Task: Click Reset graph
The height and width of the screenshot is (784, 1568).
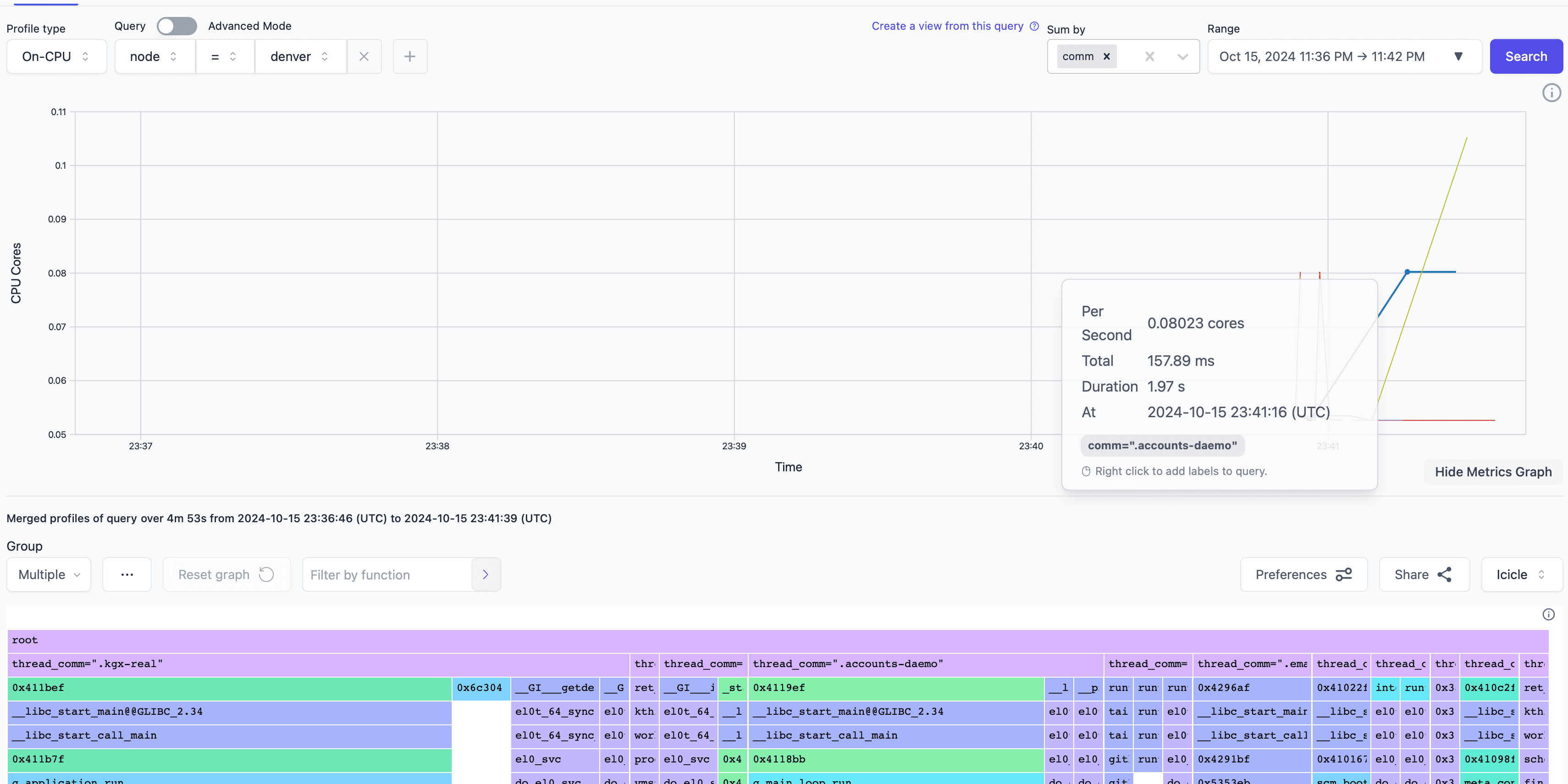Action: (226, 574)
